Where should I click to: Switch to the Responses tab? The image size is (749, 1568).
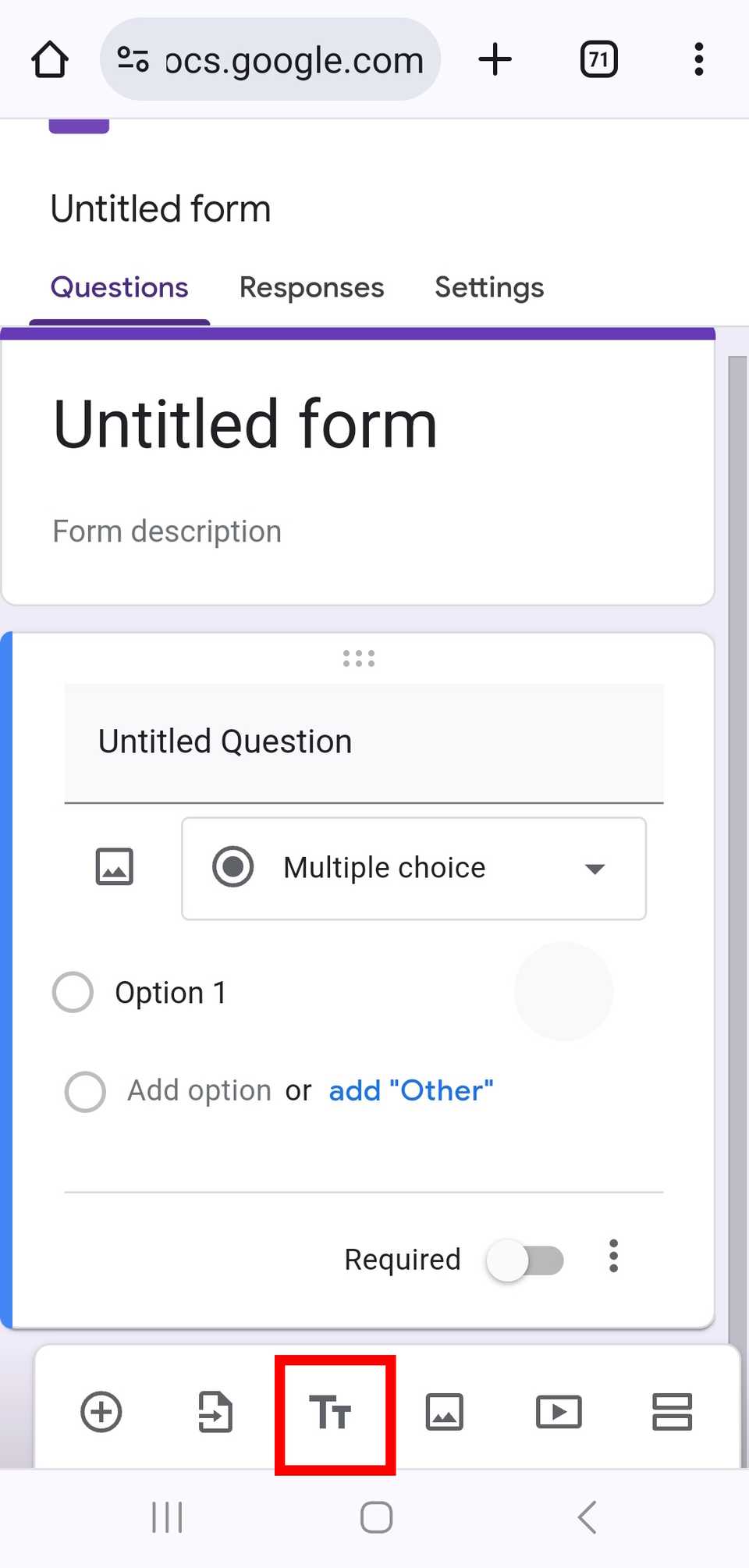coord(311,287)
